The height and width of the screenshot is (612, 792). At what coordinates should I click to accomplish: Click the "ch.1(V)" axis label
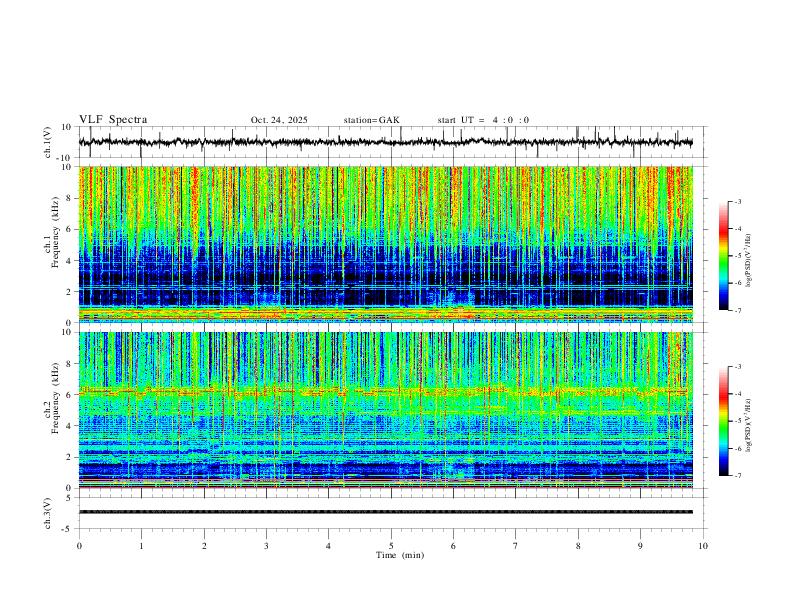[48, 142]
